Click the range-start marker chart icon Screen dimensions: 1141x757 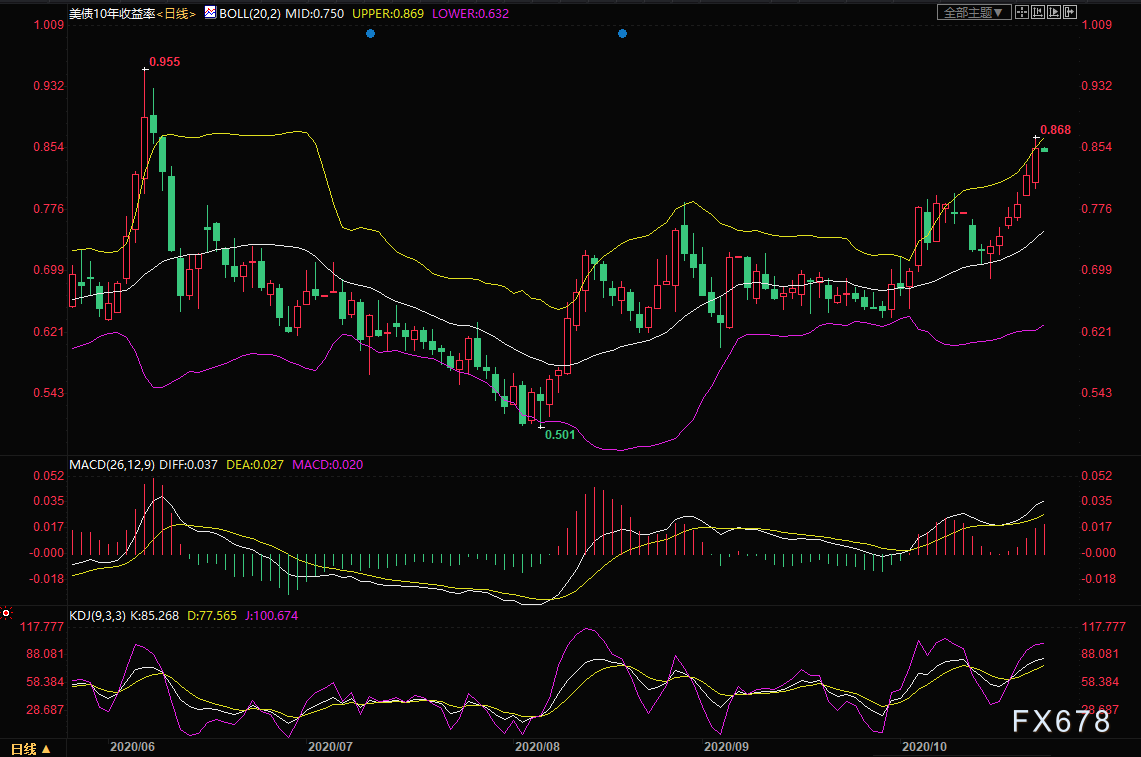click(1038, 12)
